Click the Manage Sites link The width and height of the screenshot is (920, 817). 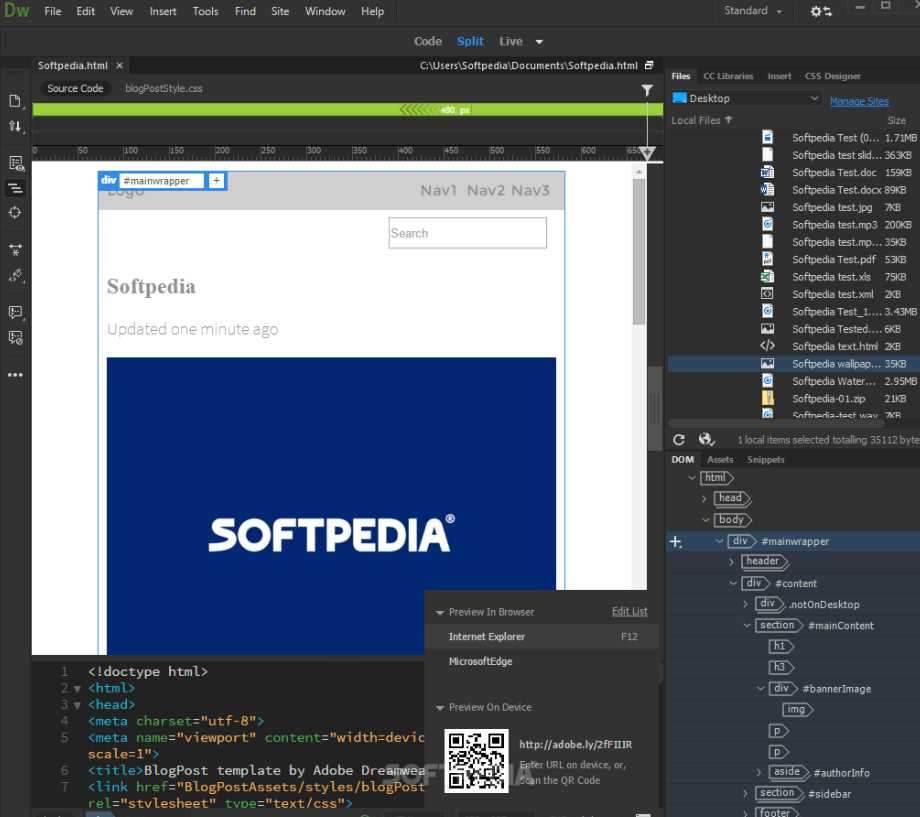point(859,101)
